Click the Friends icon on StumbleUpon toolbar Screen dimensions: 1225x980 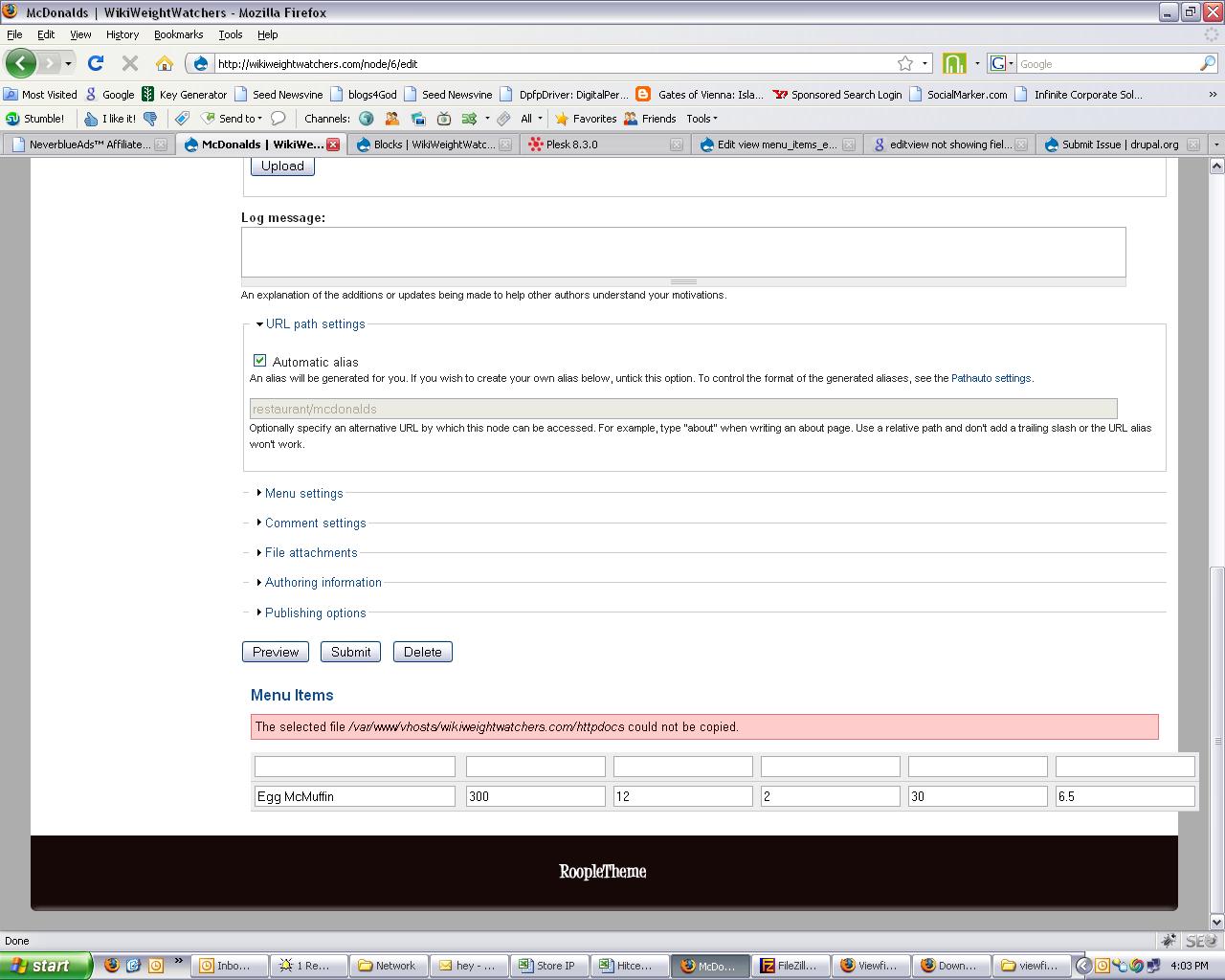pos(629,118)
